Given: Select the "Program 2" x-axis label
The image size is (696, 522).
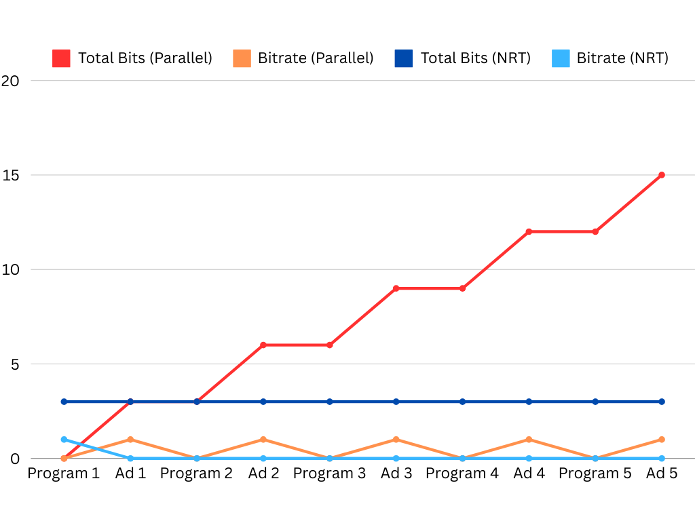Looking at the screenshot, I should [x=196, y=473].
